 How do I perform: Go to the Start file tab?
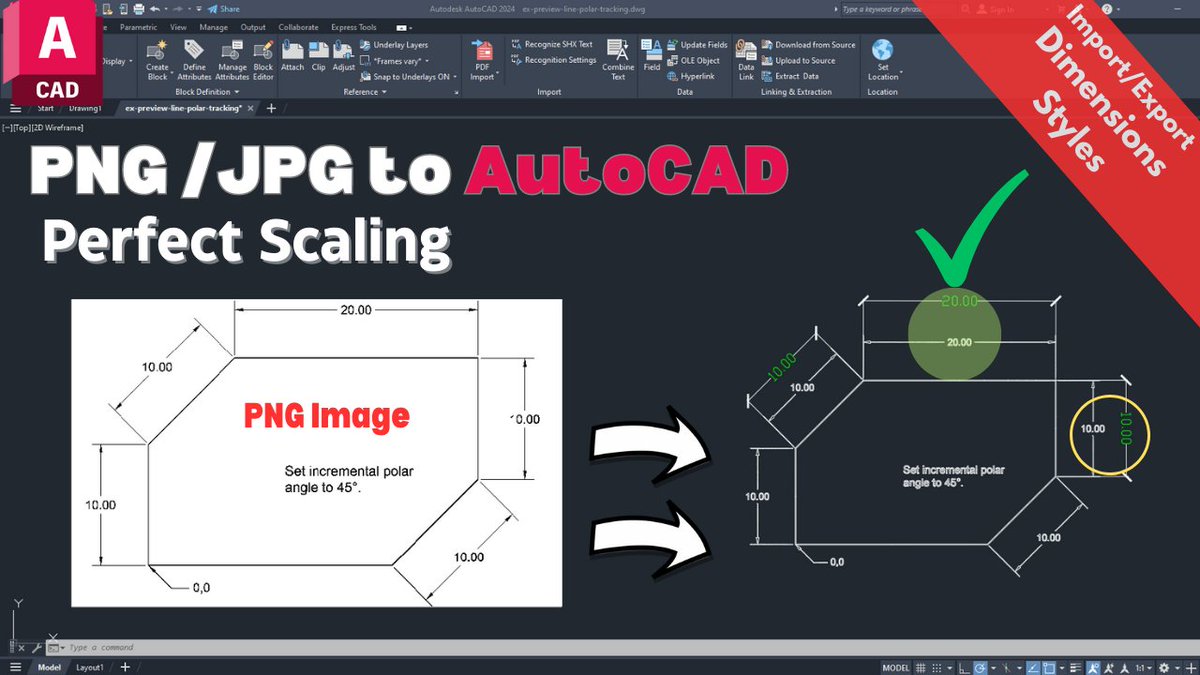45,107
